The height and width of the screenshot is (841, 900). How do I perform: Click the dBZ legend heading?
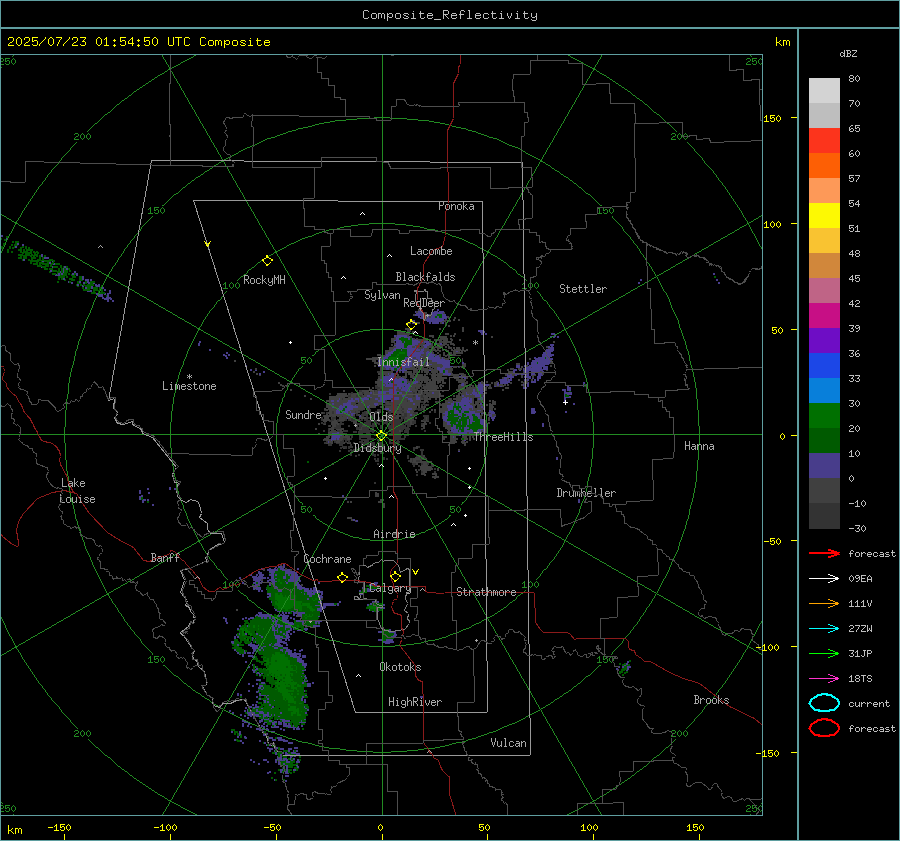click(848, 54)
